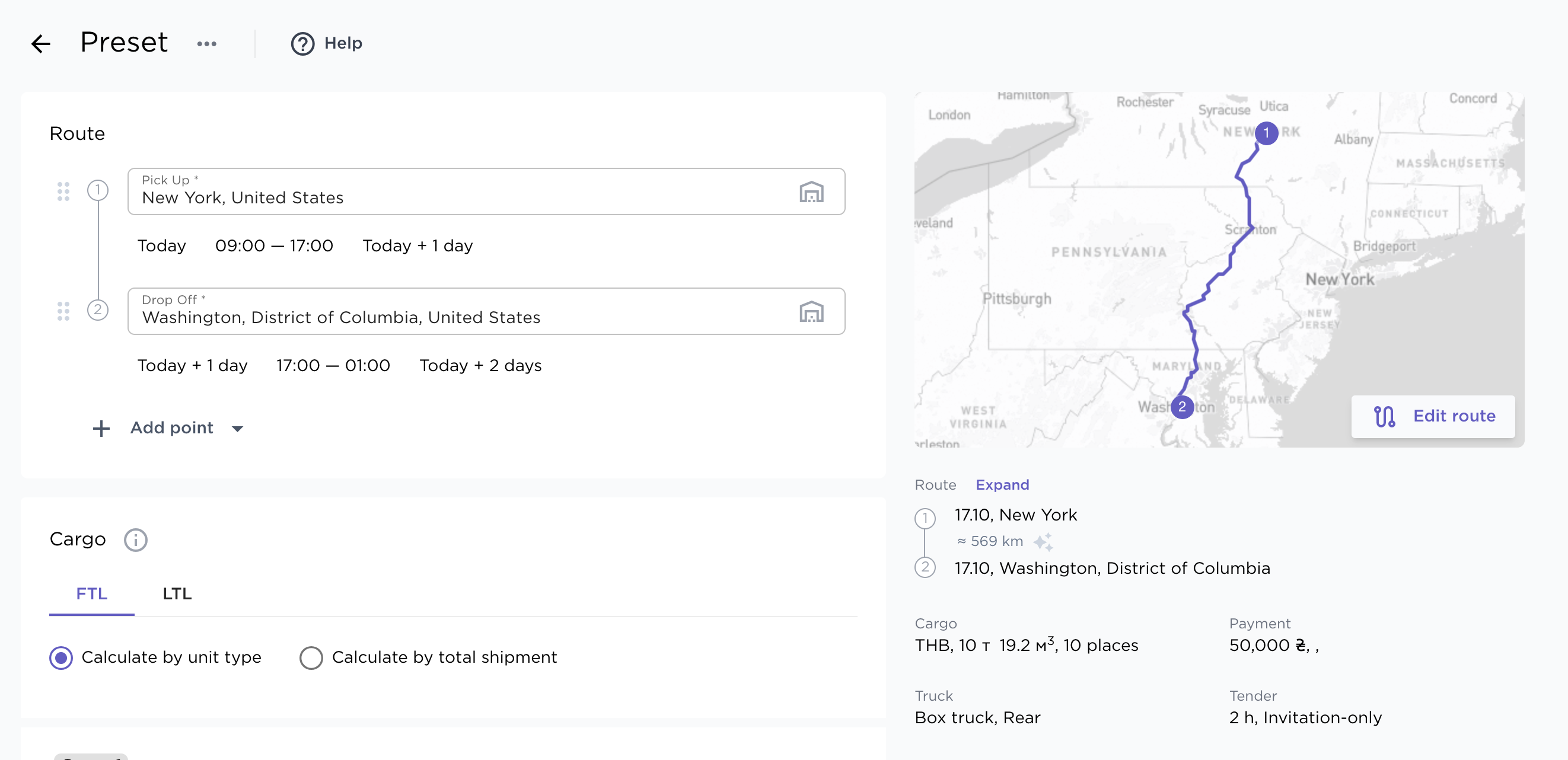The image size is (1568, 760).
Task: Click cargo summary 'THB, 10 т 19.2 м³, 10 places'
Action: pyautogui.click(x=1027, y=645)
